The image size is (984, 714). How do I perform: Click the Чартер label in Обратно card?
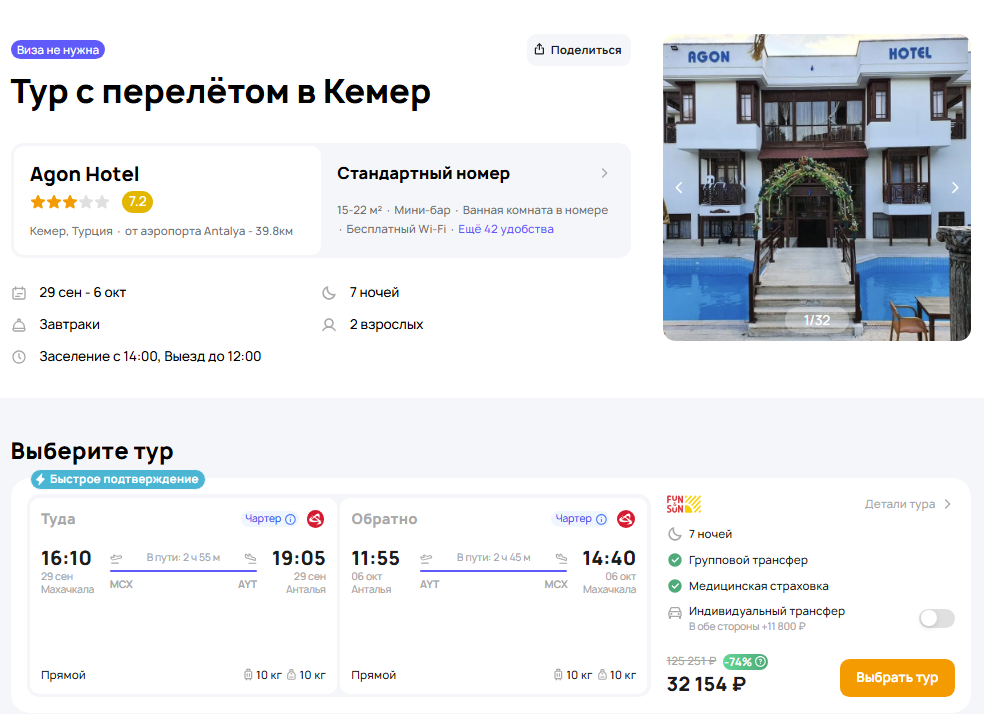[x=574, y=518]
